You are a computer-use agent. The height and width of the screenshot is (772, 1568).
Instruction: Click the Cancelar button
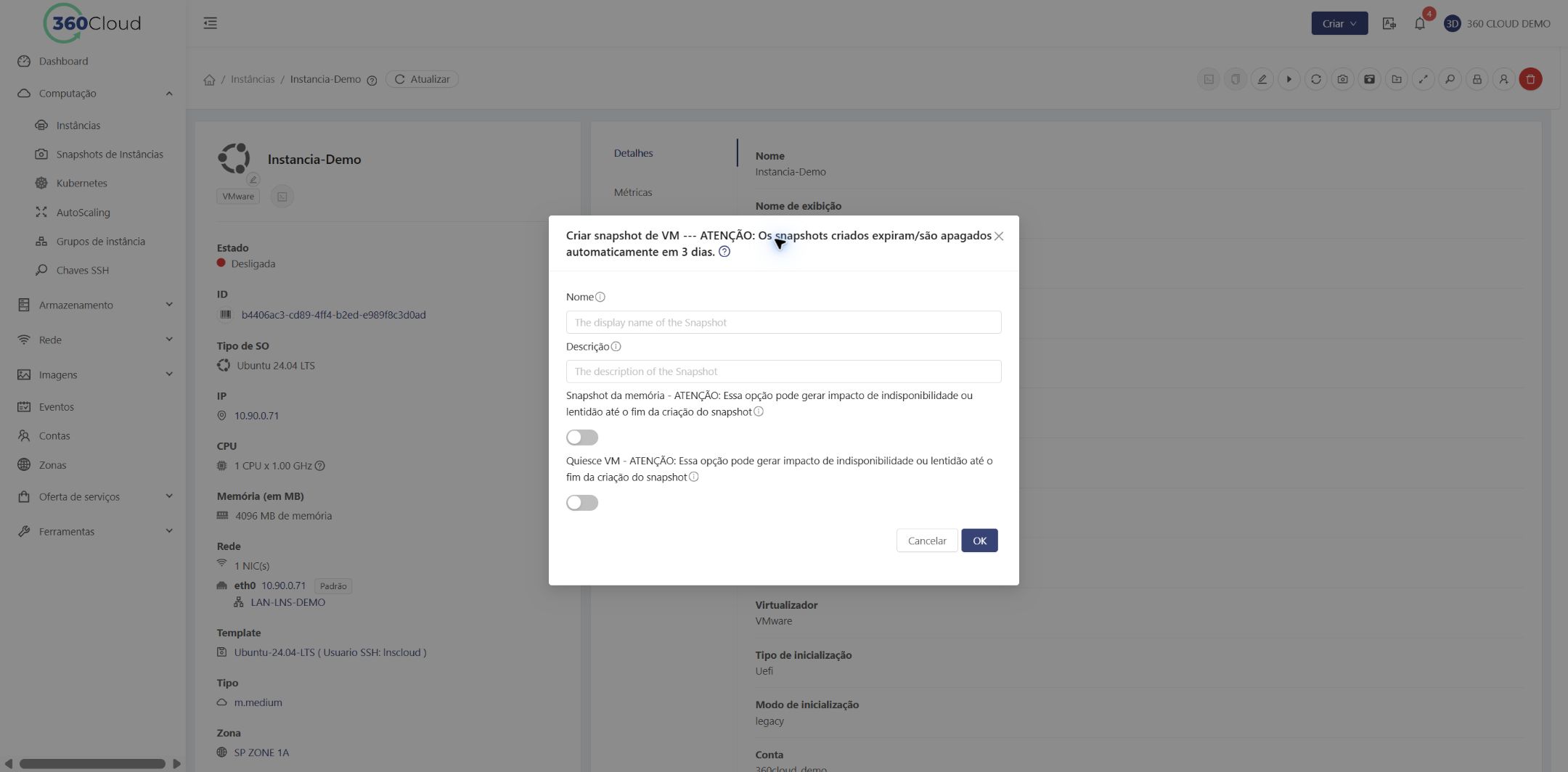(x=926, y=541)
